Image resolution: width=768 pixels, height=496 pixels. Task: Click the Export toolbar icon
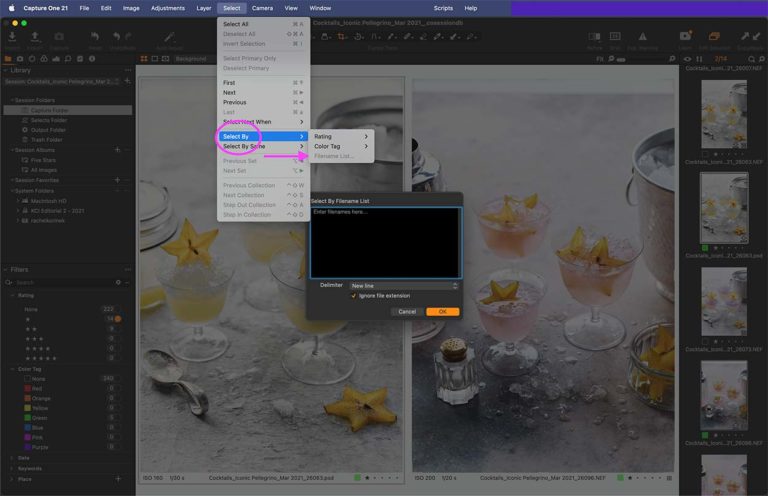point(35,37)
